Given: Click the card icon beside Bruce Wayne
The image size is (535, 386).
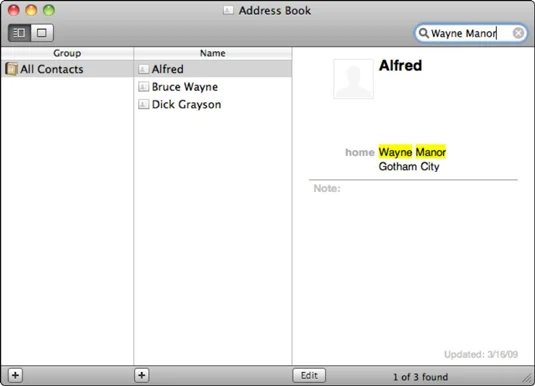Looking at the screenshot, I should pos(143,87).
